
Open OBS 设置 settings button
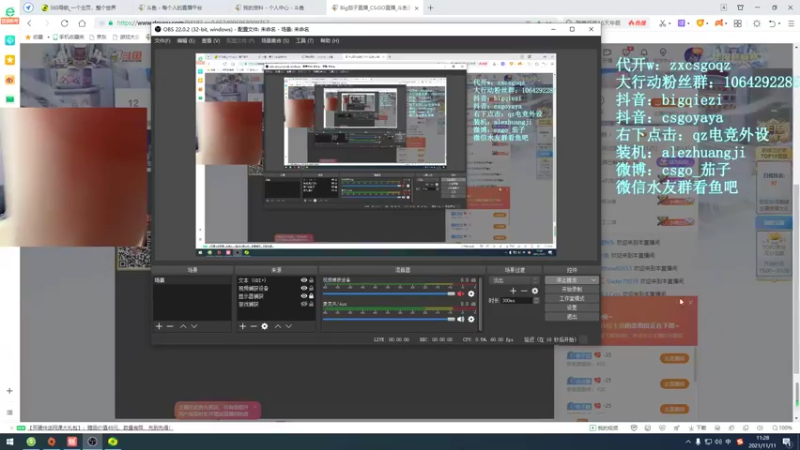pos(571,308)
